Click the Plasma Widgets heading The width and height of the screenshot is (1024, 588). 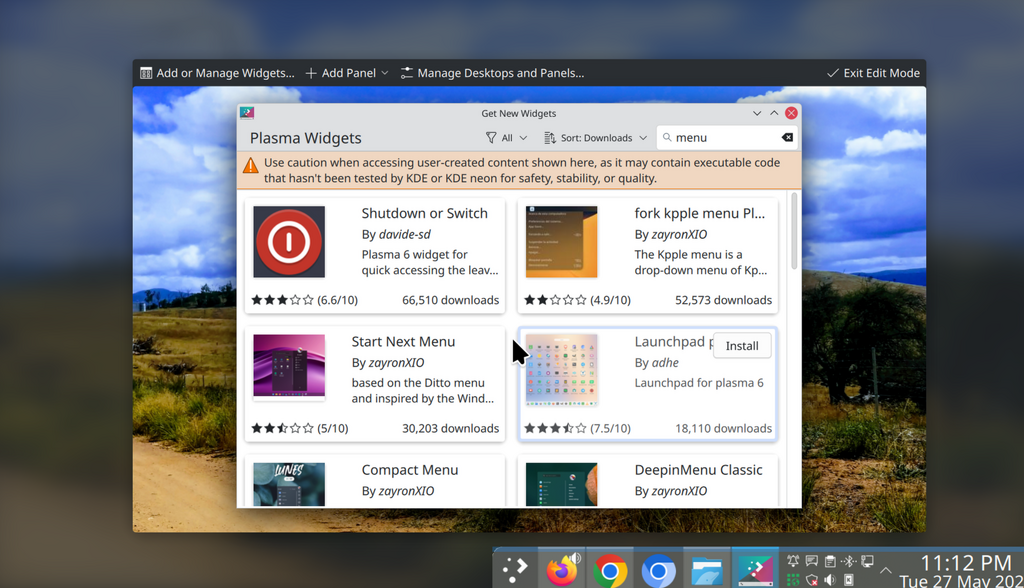coord(306,138)
